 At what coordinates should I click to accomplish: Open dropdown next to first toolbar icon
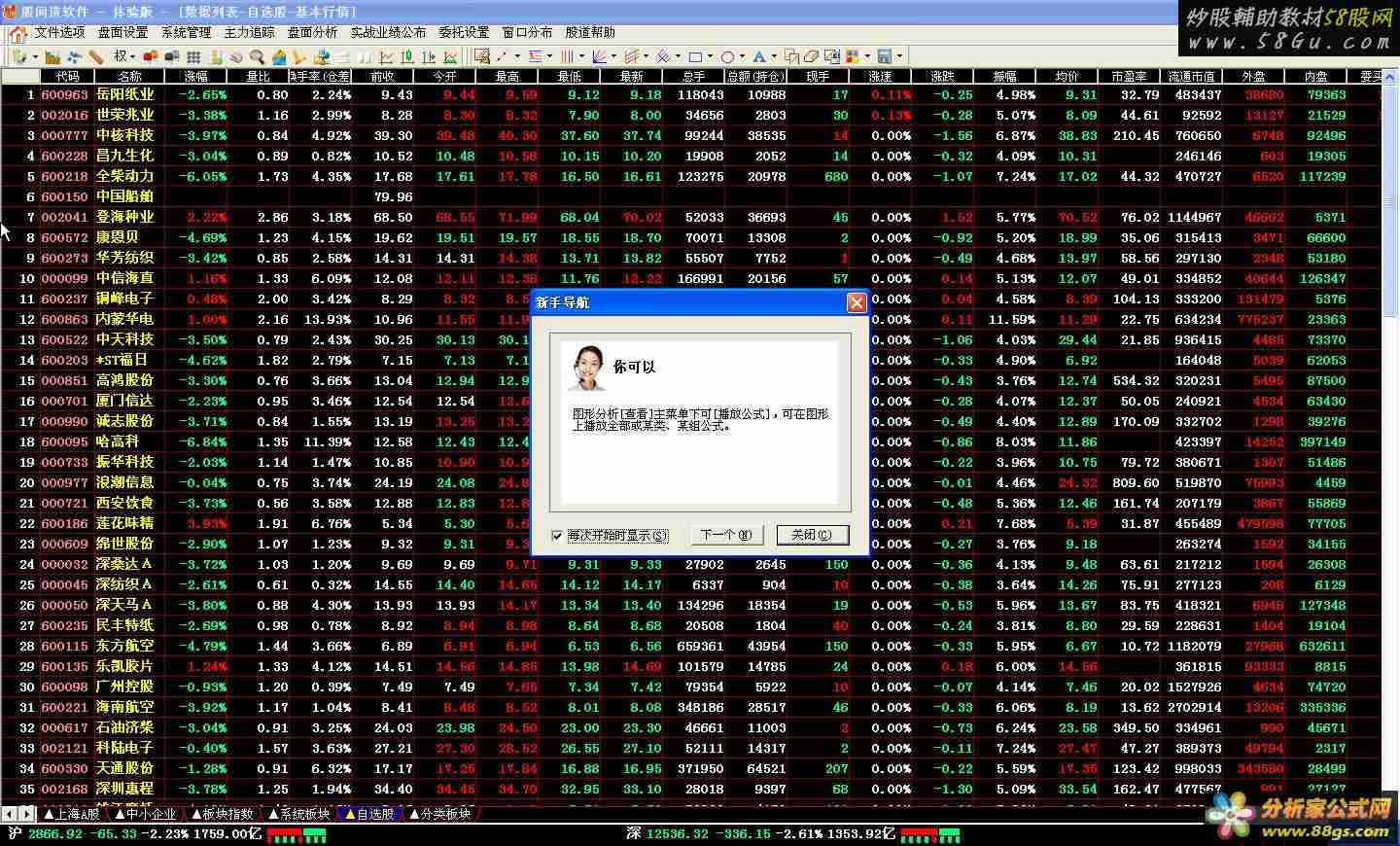click(35, 56)
